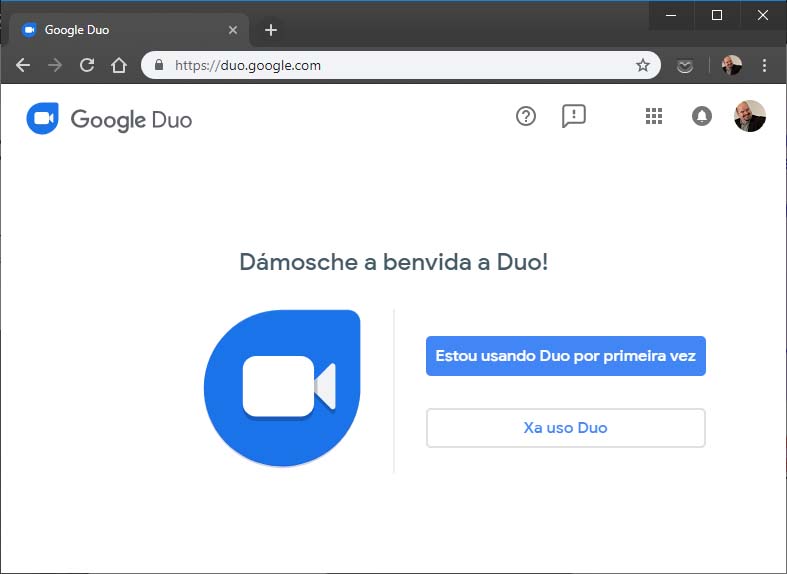Screen dimensions: 787x574
Task: Click the 'Google Duo' header text
Action: click(132, 120)
